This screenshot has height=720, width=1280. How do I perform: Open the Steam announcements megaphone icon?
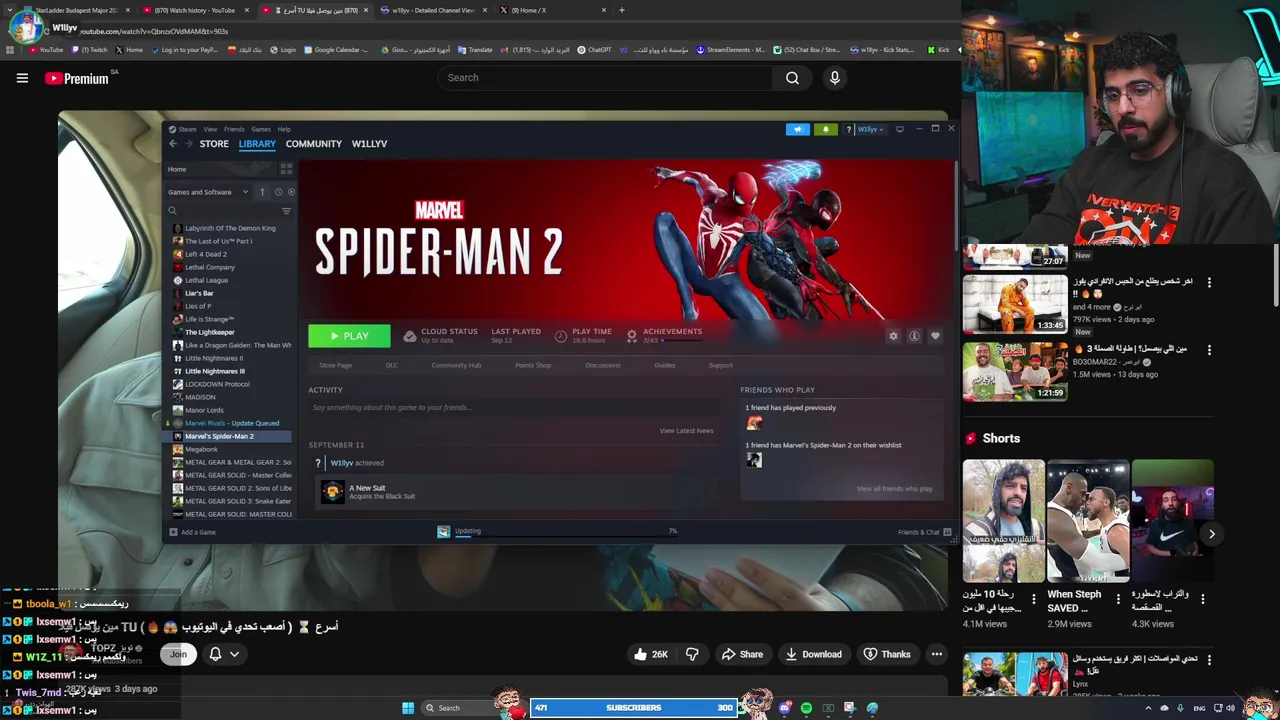click(x=798, y=129)
